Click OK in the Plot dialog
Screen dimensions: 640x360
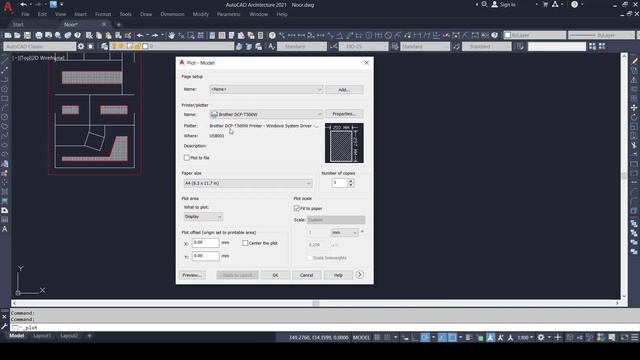(x=276, y=275)
